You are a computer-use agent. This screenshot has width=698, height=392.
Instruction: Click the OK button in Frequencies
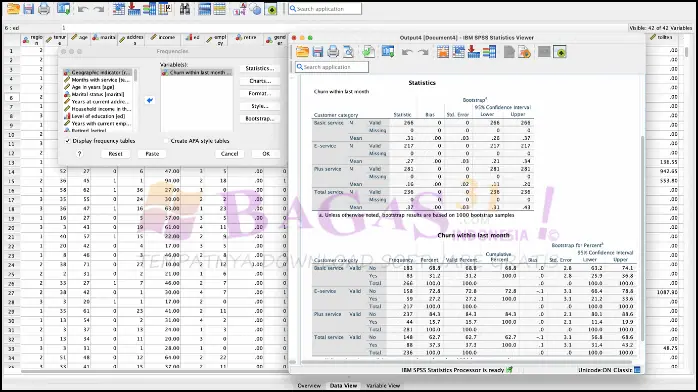click(266, 154)
